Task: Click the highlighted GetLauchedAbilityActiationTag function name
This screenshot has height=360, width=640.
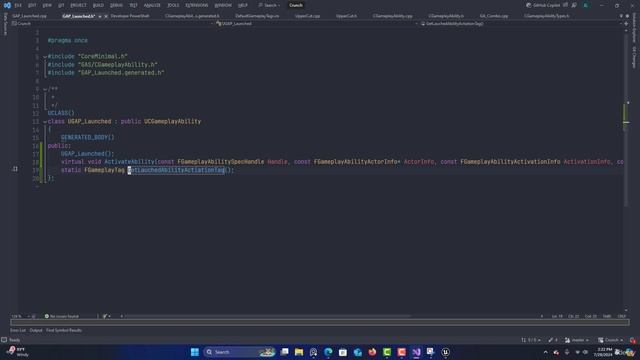Action: pos(176,170)
